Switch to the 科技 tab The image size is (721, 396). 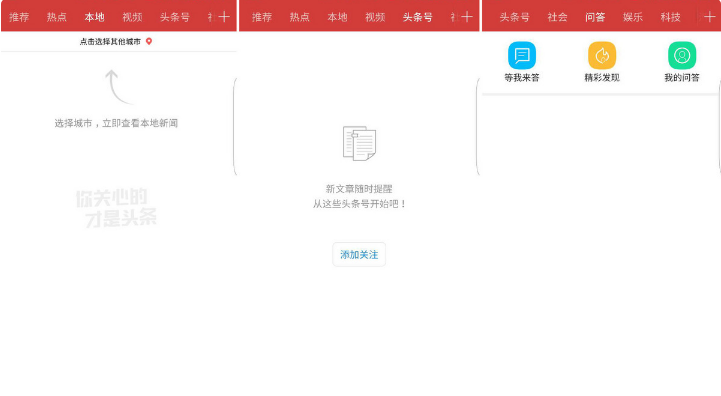[670, 17]
